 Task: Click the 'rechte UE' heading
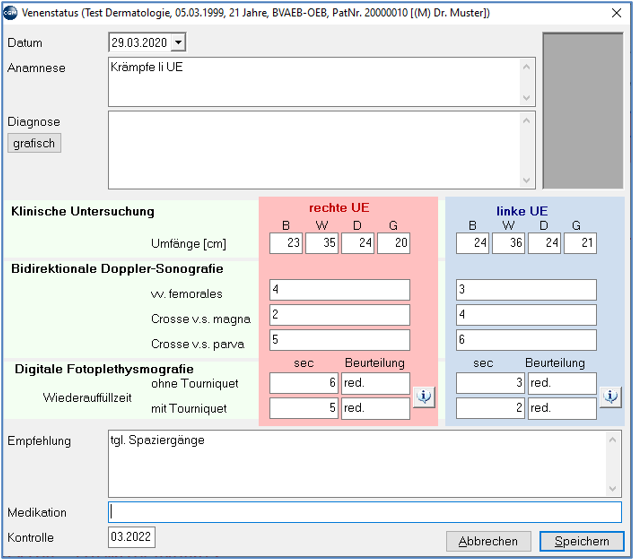(339, 208)
